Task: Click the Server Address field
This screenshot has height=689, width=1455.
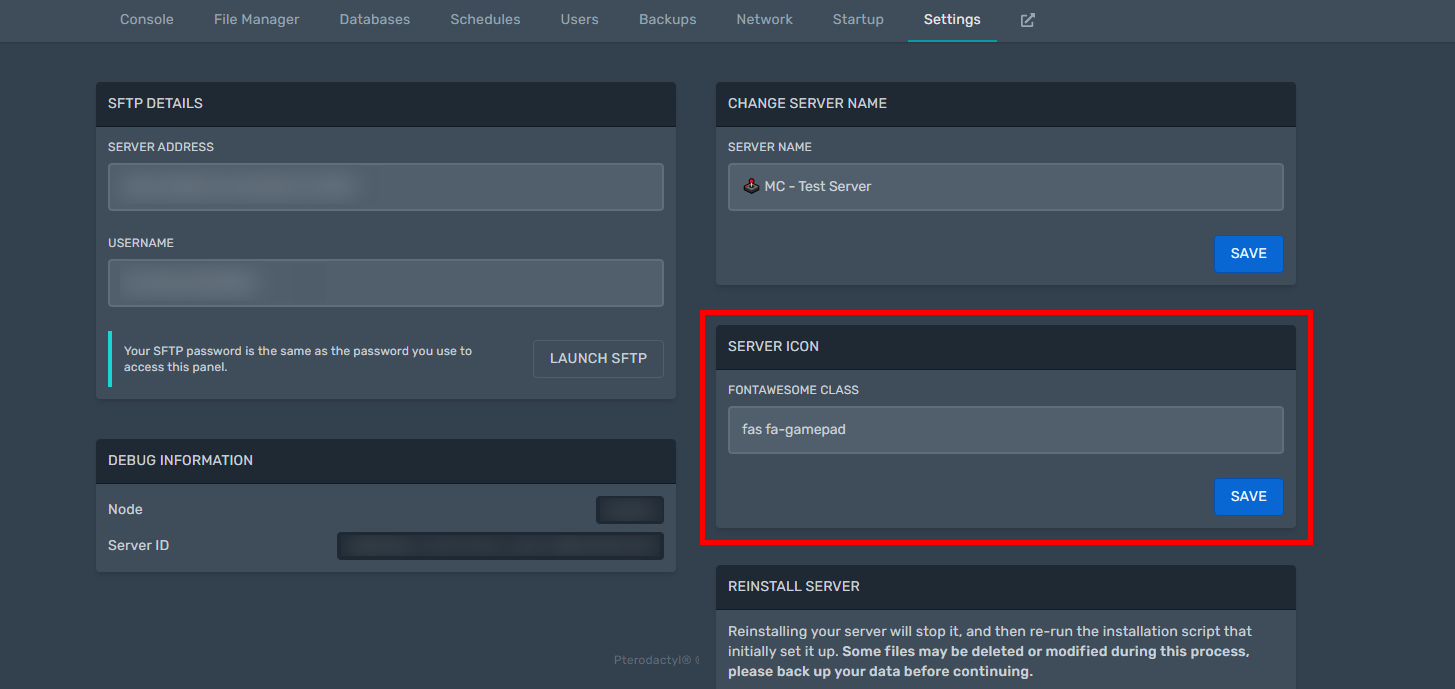Action: [385, 186]
